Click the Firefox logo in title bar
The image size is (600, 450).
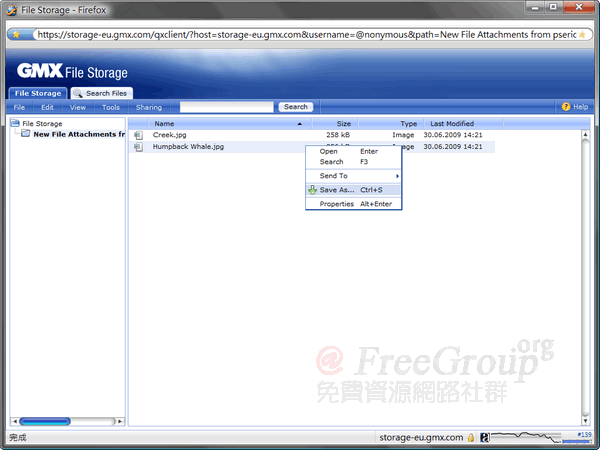click(x=12, y=10)
